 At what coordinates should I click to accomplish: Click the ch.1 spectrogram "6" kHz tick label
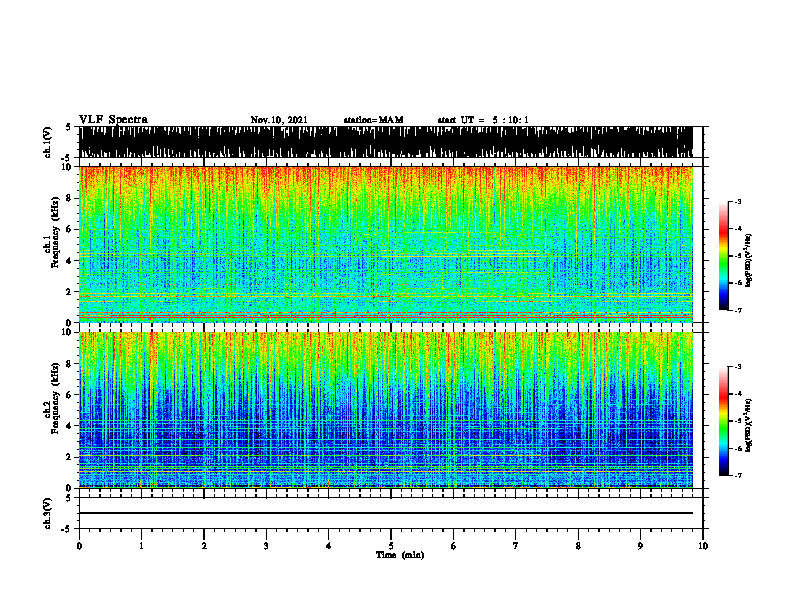(x=69, y=229)
